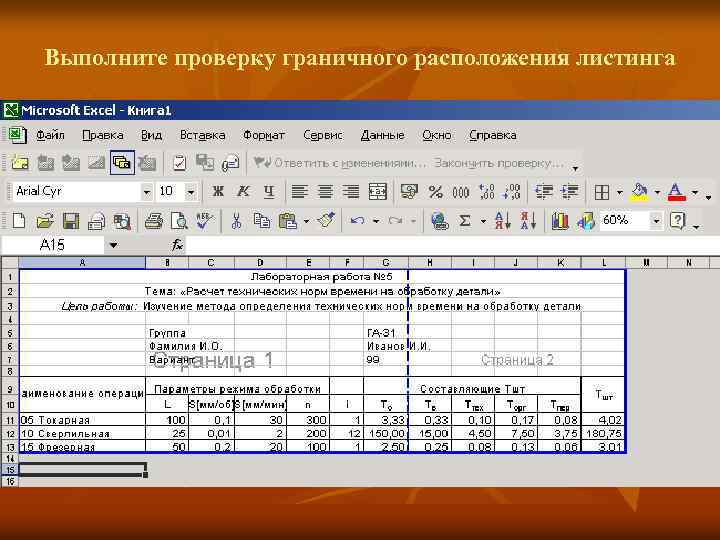
Task: Open Paste options dropdown arrow
Action: 306,221
